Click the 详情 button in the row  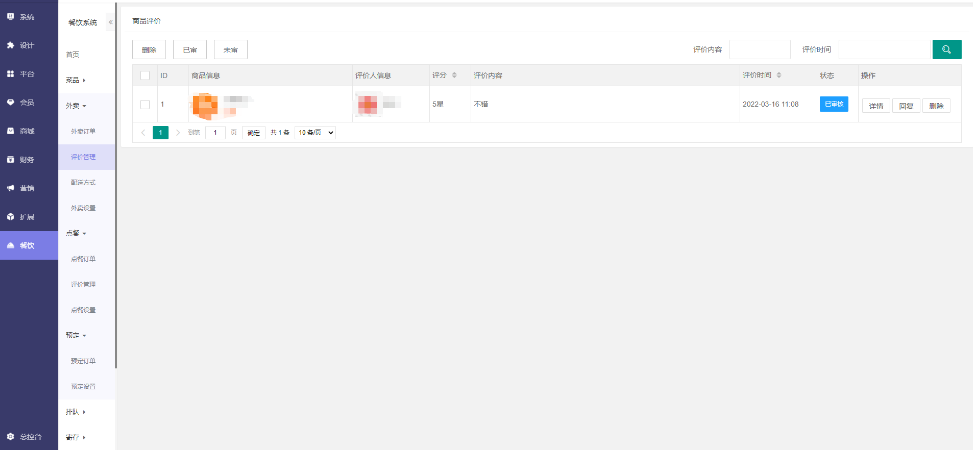pyautogui.click(x=875, y=105)
